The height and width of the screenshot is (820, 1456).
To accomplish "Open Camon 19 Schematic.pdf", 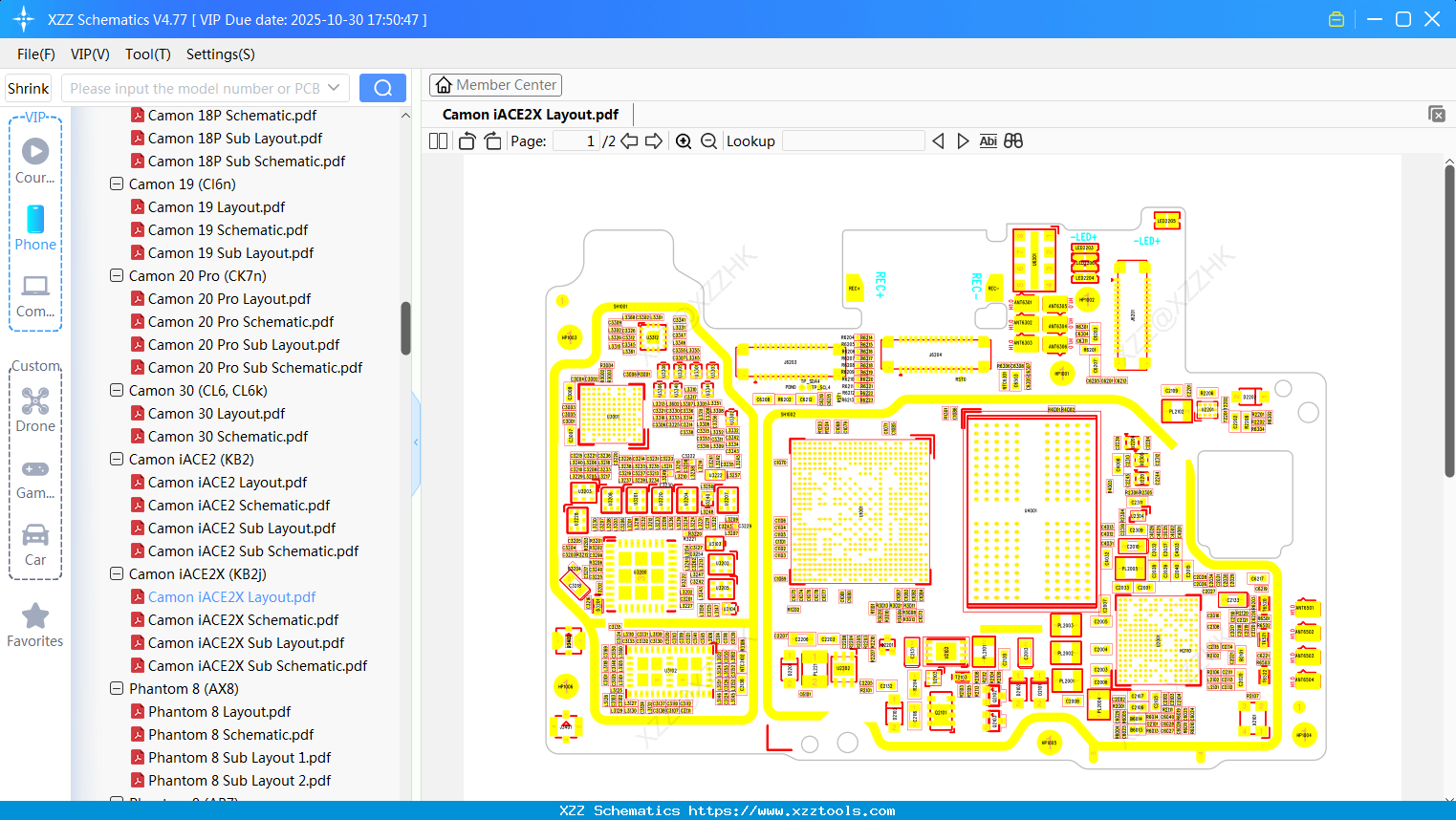I will (x=228, y=230).
